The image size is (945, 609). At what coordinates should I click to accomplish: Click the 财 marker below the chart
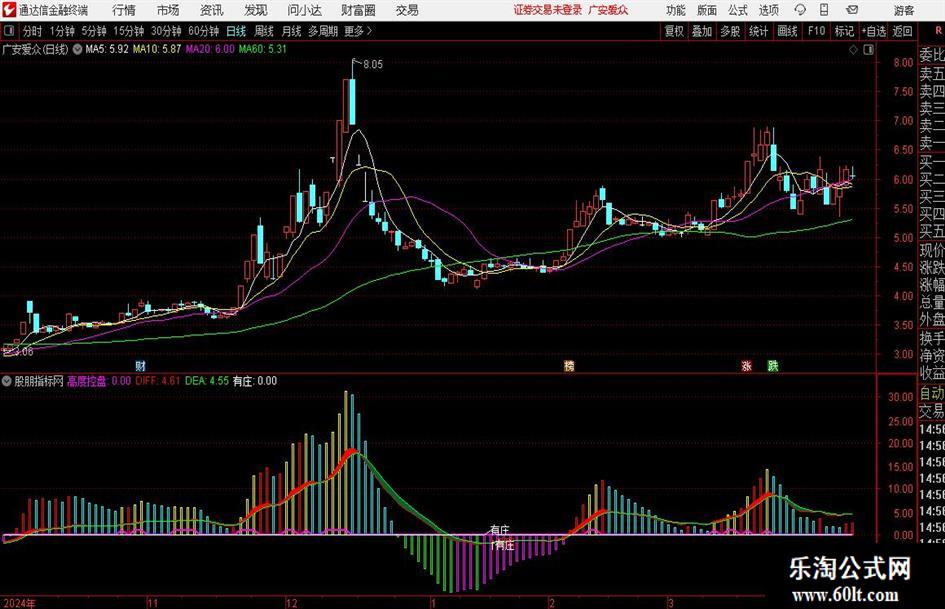pos(140,365)
